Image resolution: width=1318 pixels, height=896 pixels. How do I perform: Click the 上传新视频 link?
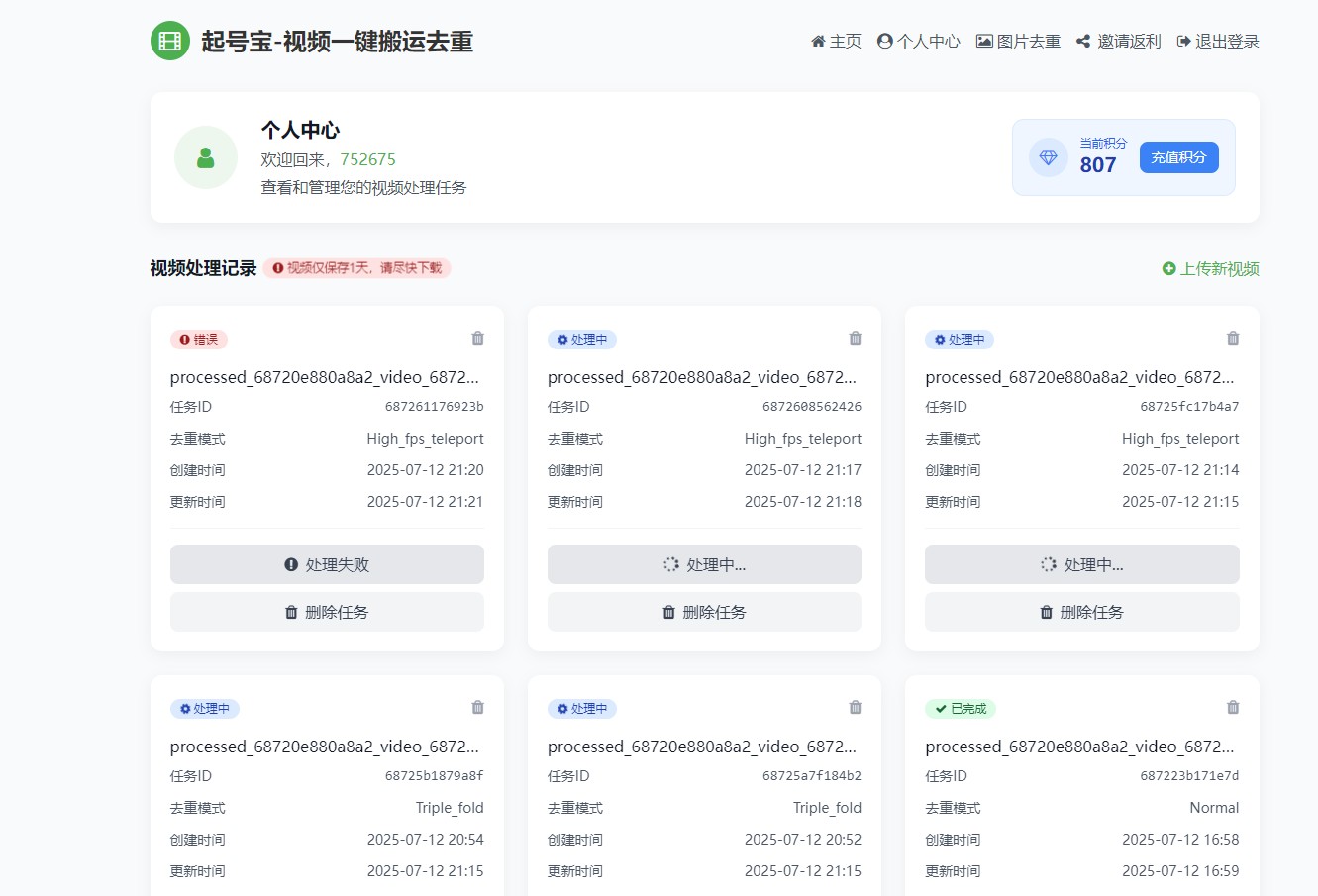click(x=1210, y=269)
